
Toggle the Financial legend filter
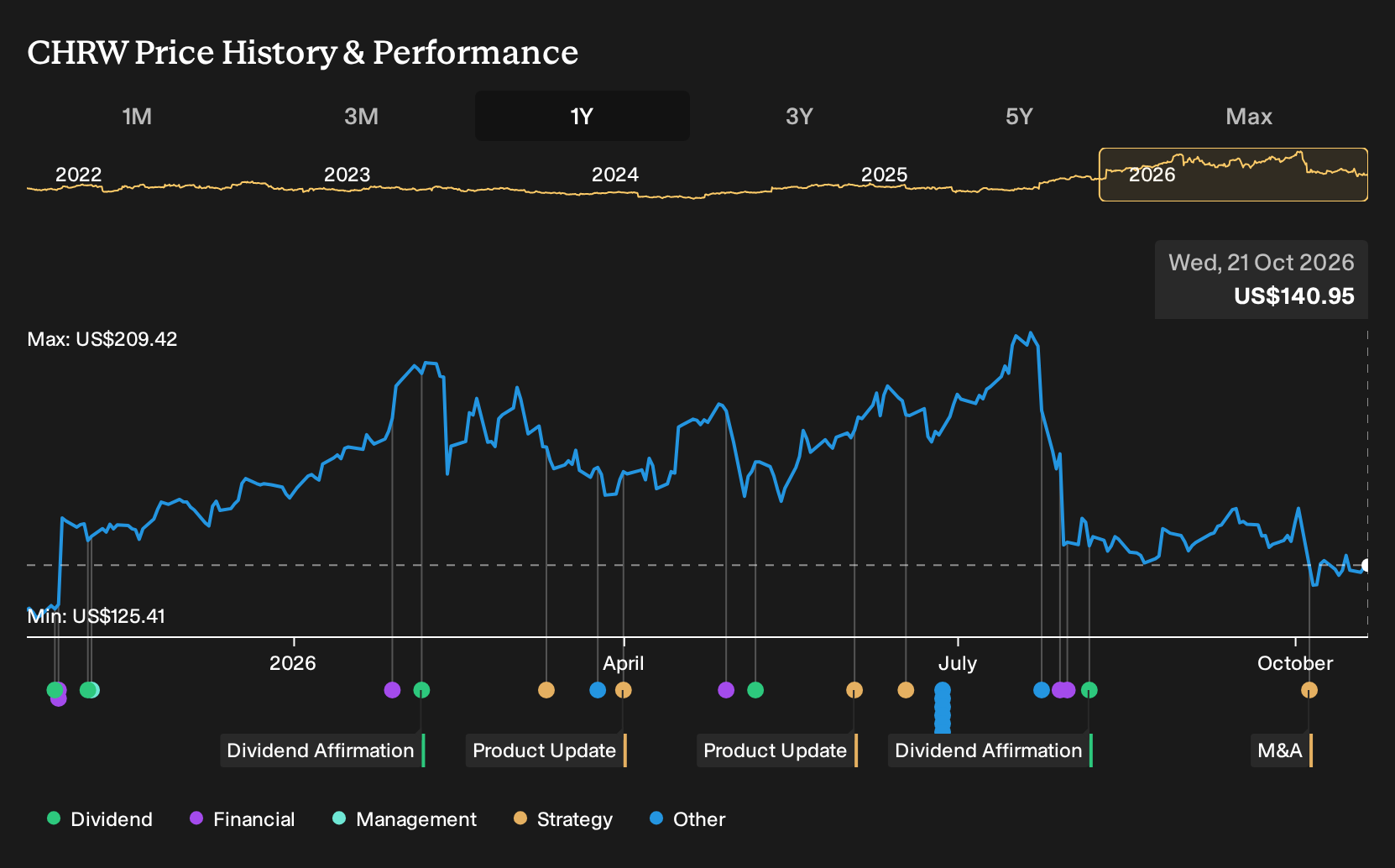(x=242, y=819)
